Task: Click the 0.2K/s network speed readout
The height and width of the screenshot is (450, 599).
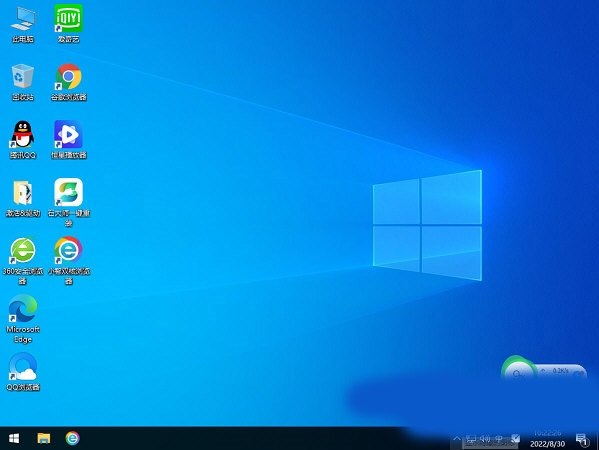Action: 560,371
